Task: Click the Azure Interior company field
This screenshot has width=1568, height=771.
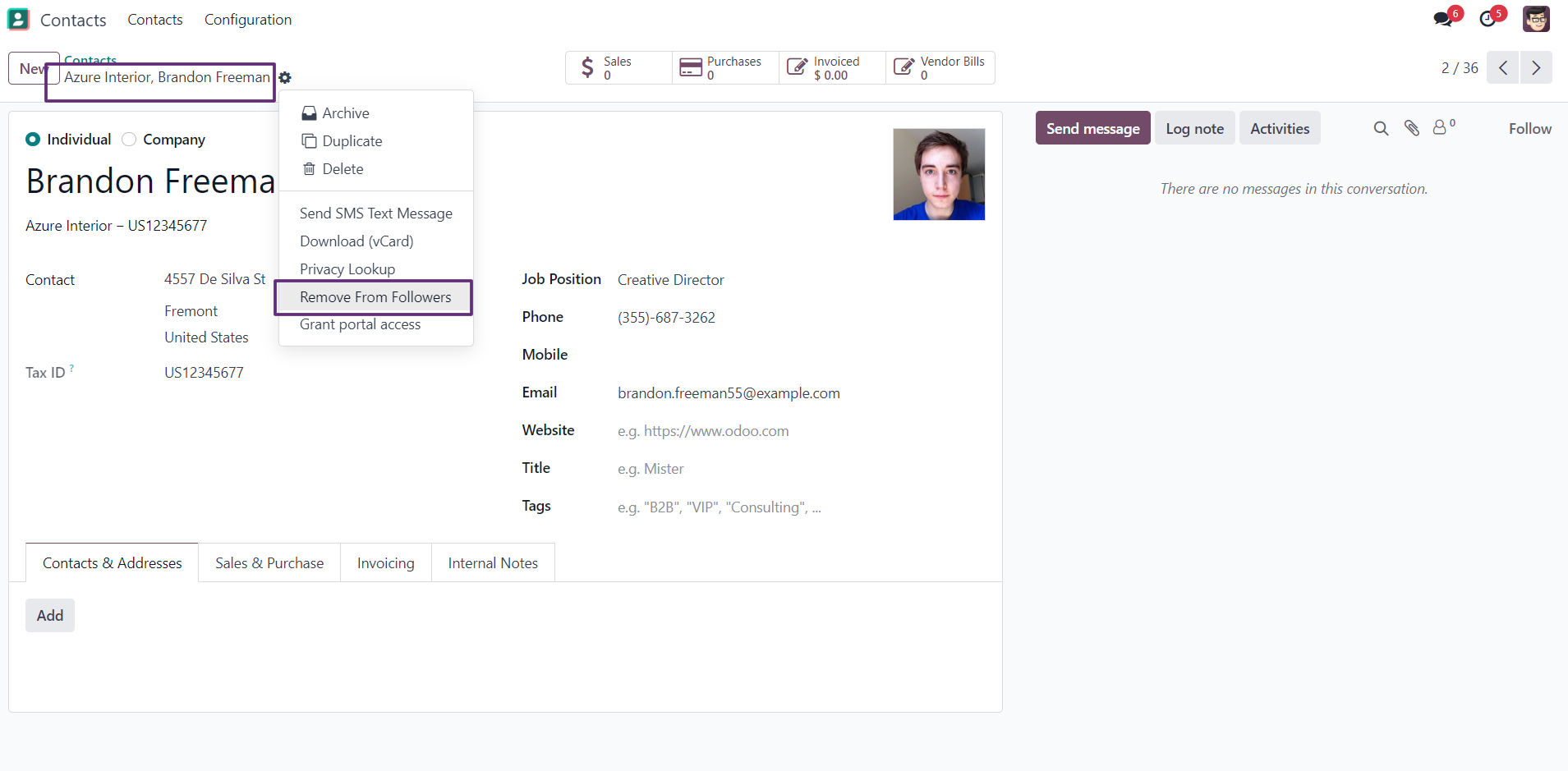Action: coord(116,226)
